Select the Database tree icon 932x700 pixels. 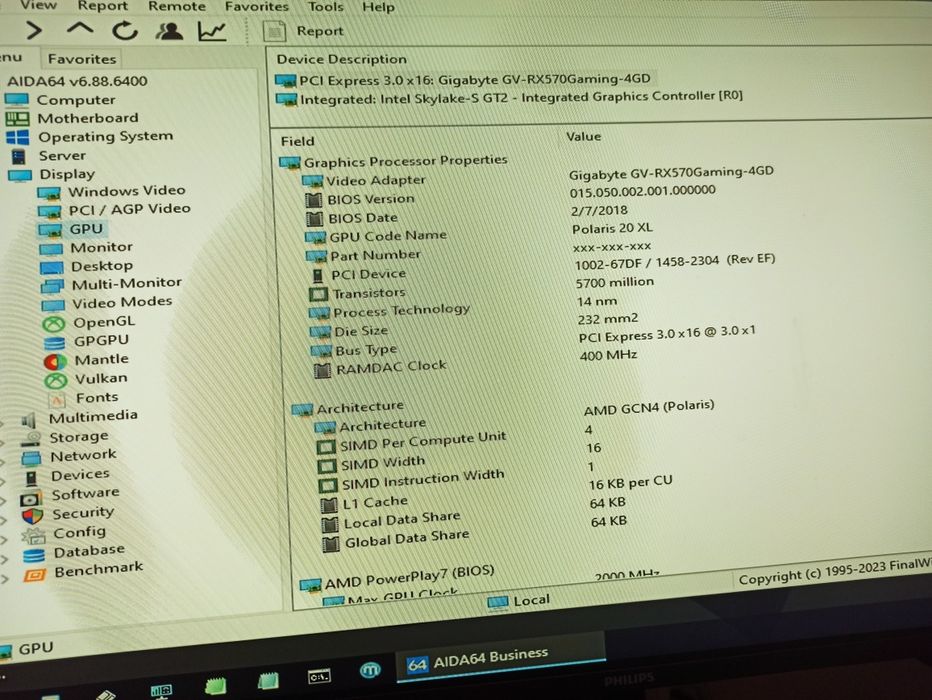coord(34,556)
